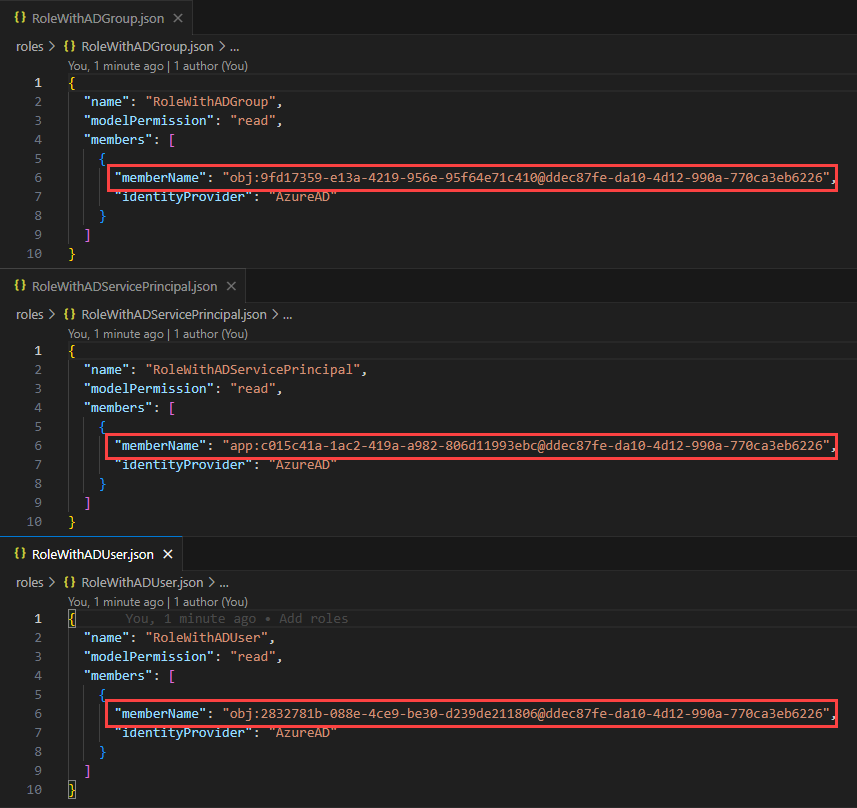
Task: Open the roles breadcrumb above RoleWithADServicePrincipal.json editor
Action: click(30, 314)
